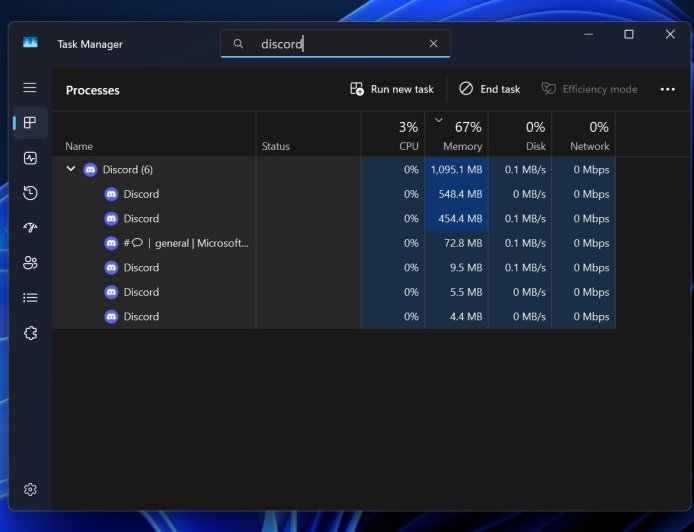Screen dimensions: 694x532
Task: Open the Details sidebar page
Action: click(x=30, y=297)
